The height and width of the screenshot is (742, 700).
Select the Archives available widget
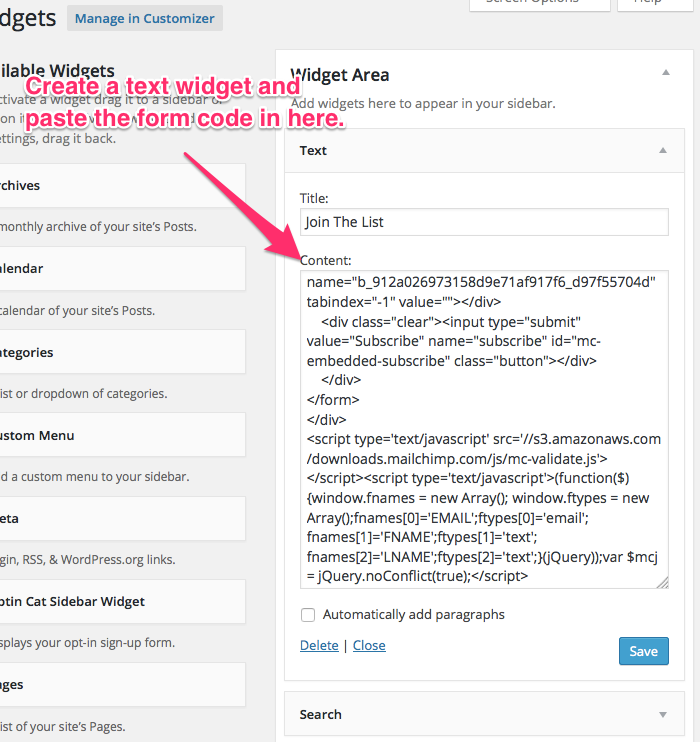[120, 186]
